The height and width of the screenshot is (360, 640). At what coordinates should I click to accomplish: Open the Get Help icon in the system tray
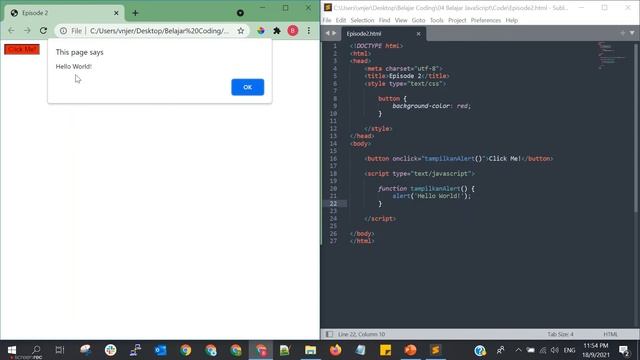480,350
